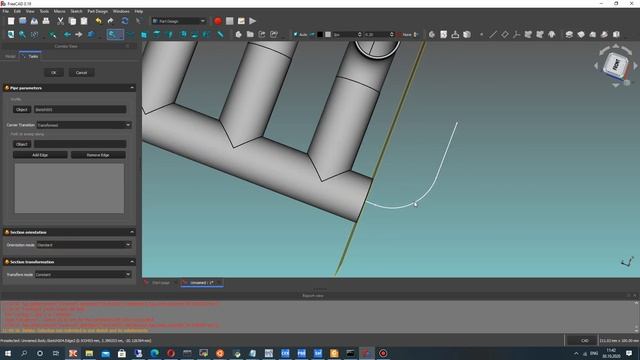Click the Remove Edge button

pyautogui.click(x=98, y=155)
